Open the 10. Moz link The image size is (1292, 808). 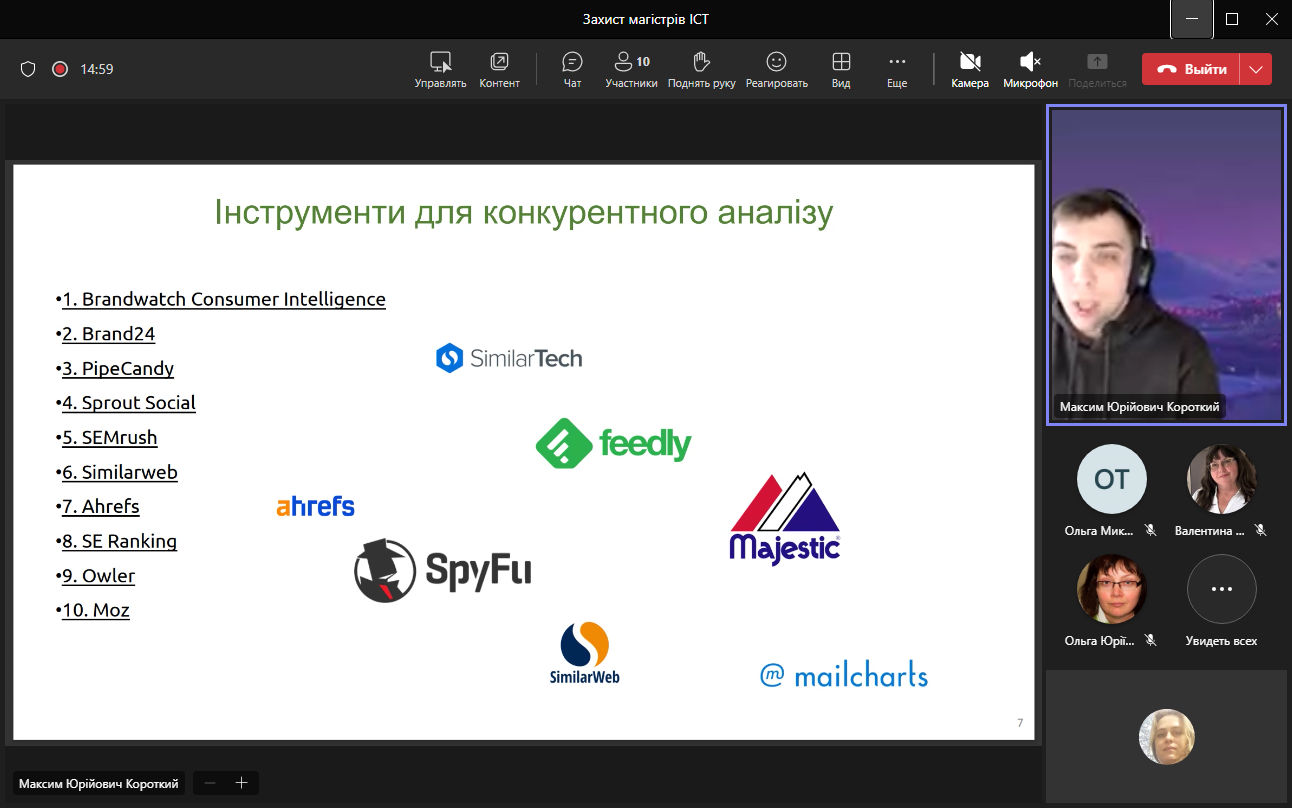coord(96,610)
